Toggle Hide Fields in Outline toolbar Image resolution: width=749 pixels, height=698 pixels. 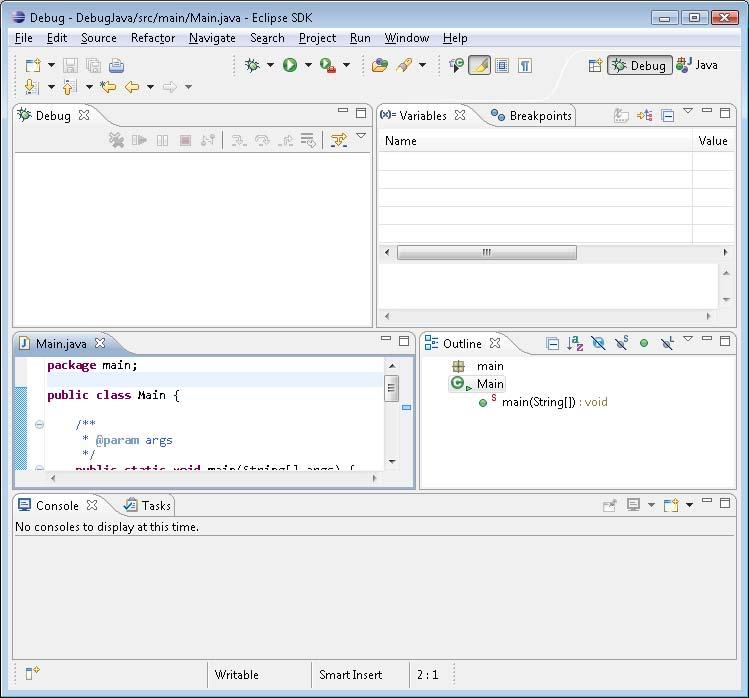click(x=598, y=343)
